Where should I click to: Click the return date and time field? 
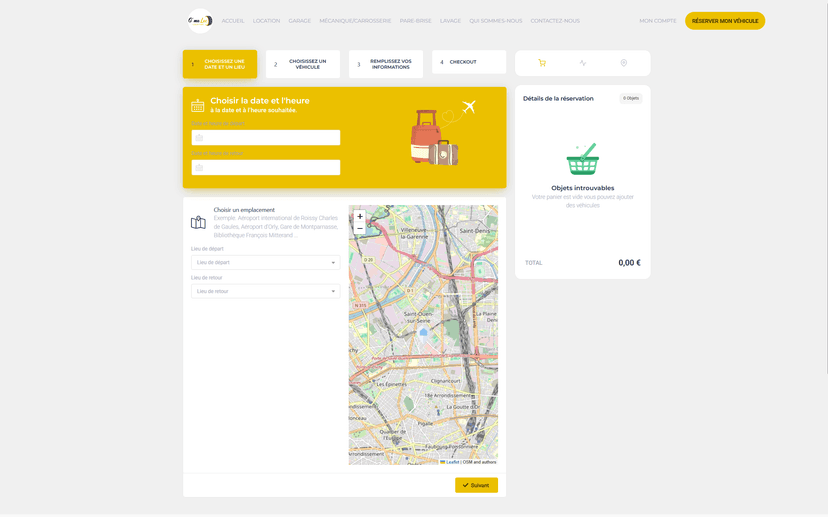point(266,167)
